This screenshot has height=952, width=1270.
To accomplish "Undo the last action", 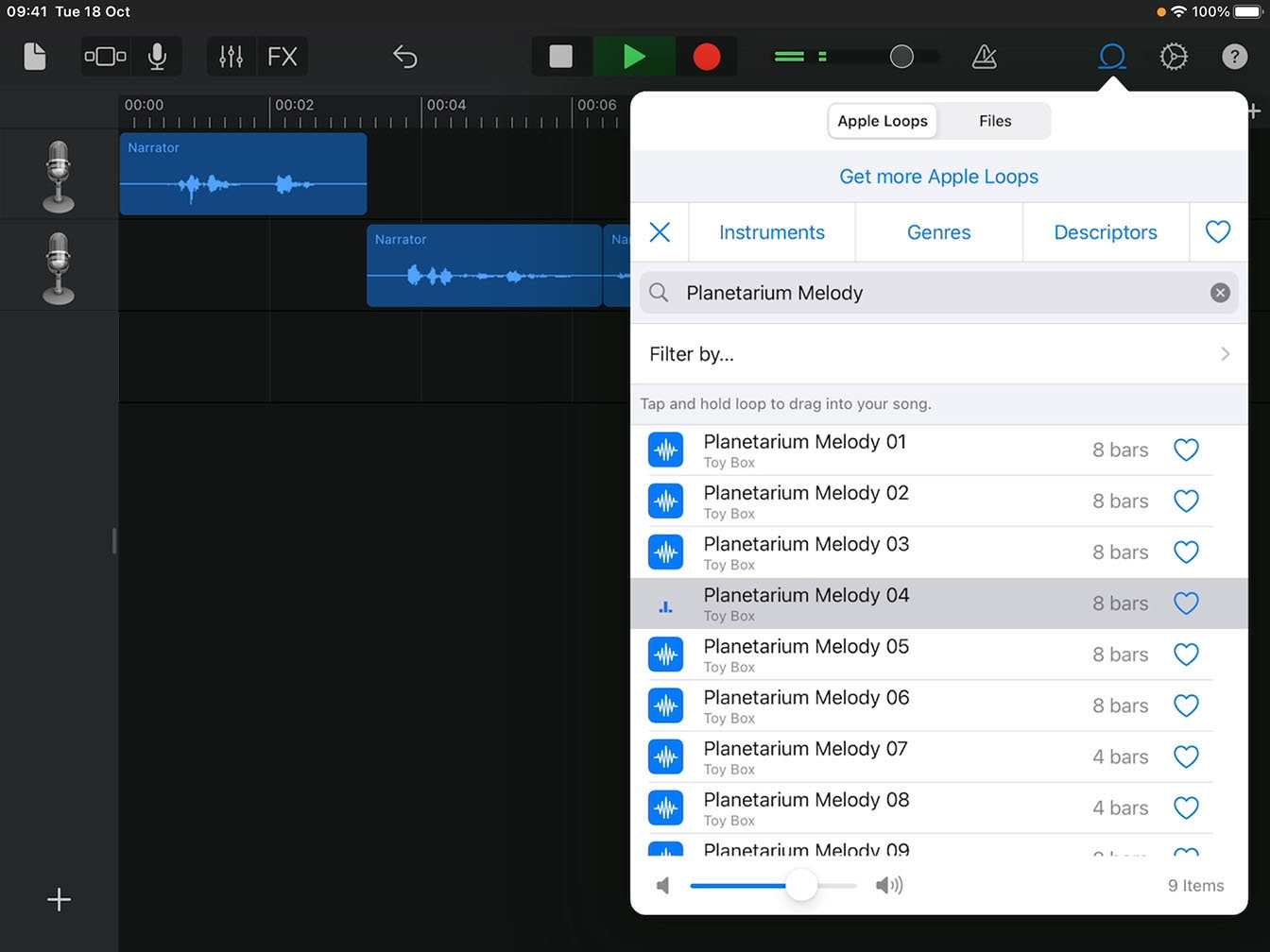I will pos(404,57).
